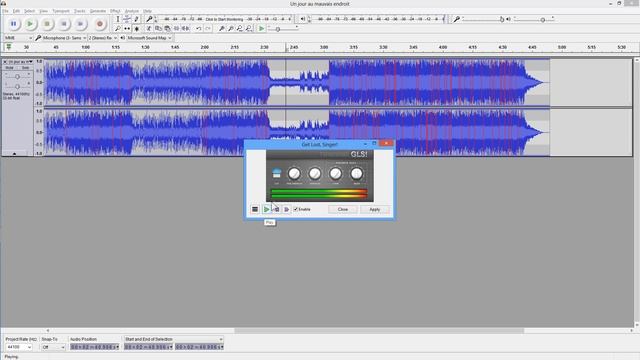Open the Select menu

tap(29, 11)
